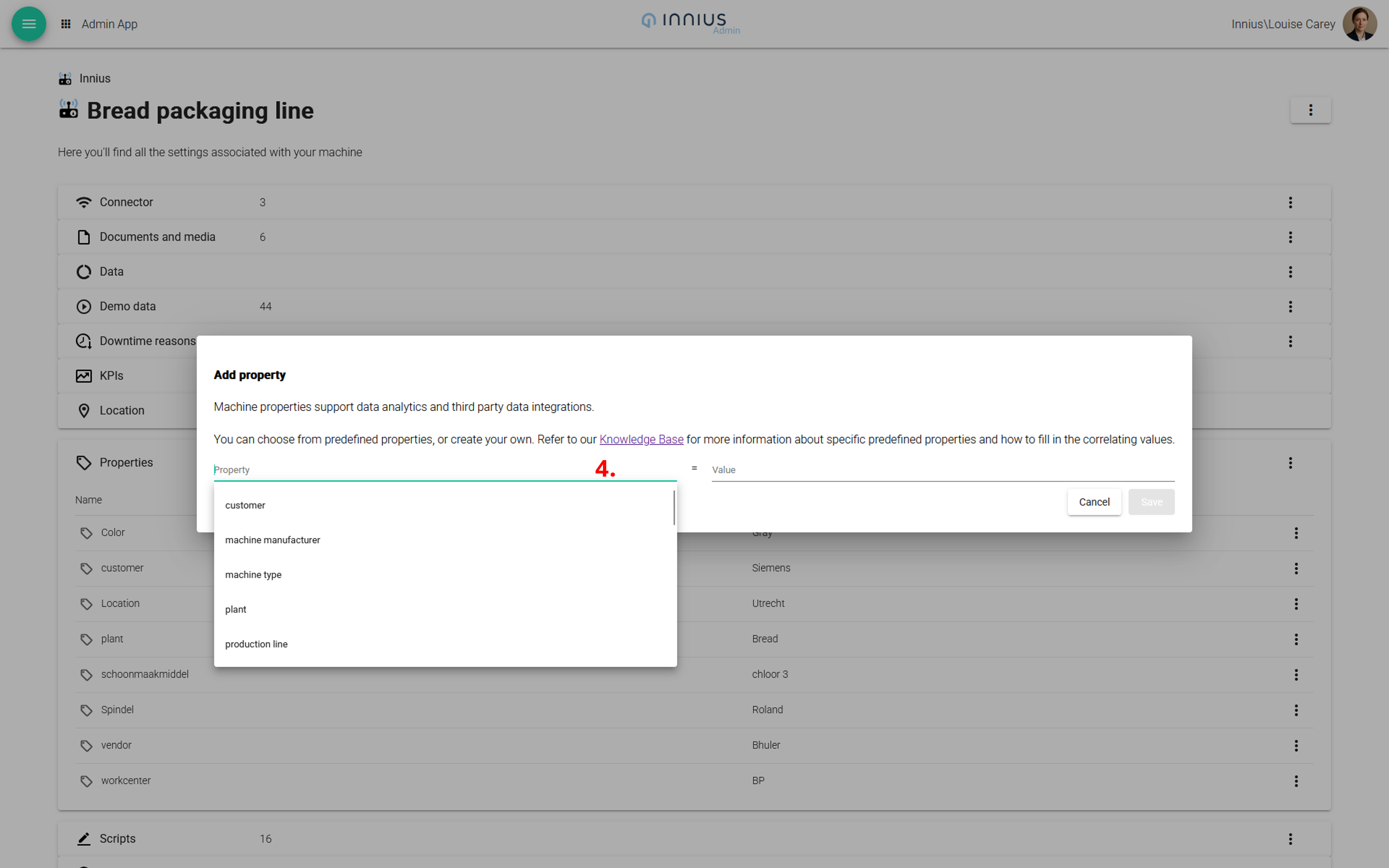This screenshot has width=1389, height=868.
Task: Click the Location pin icon
Action: pyautogui.click(x=84, y=410)
